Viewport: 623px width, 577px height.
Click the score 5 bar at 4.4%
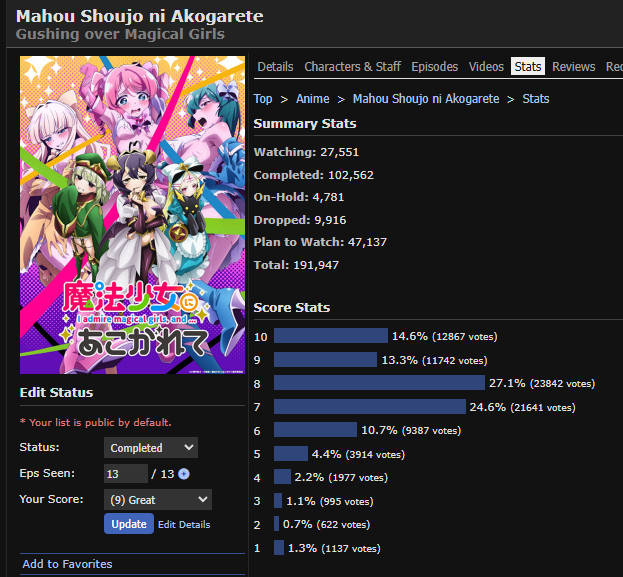[291, 453]
